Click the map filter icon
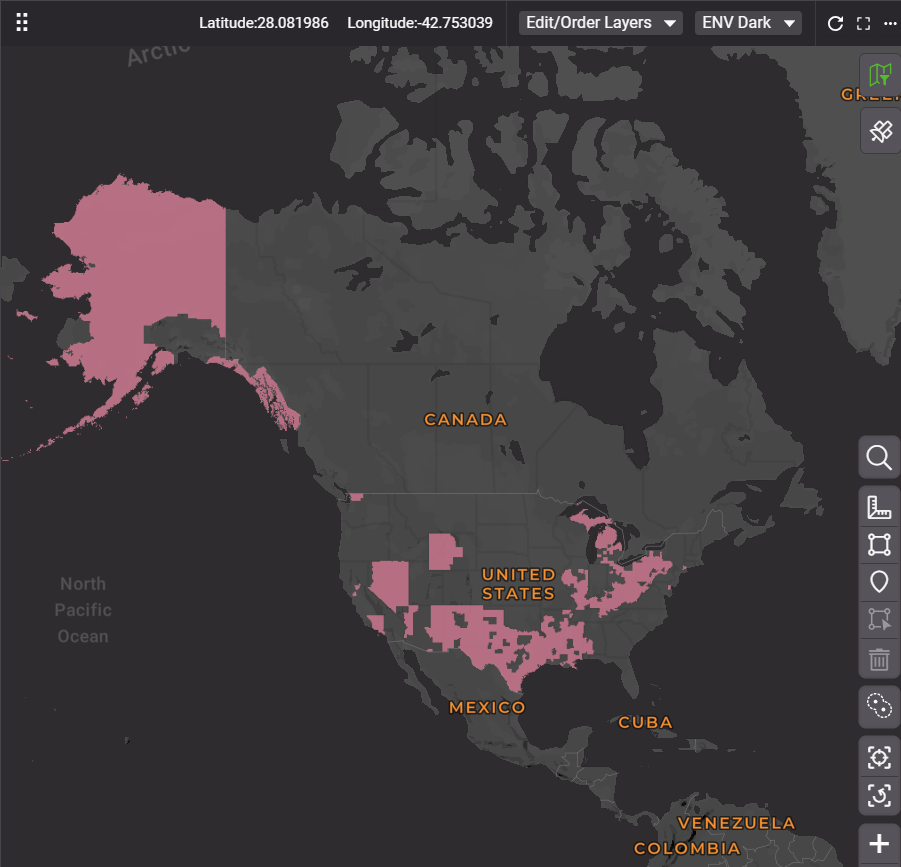 (880, 75)
